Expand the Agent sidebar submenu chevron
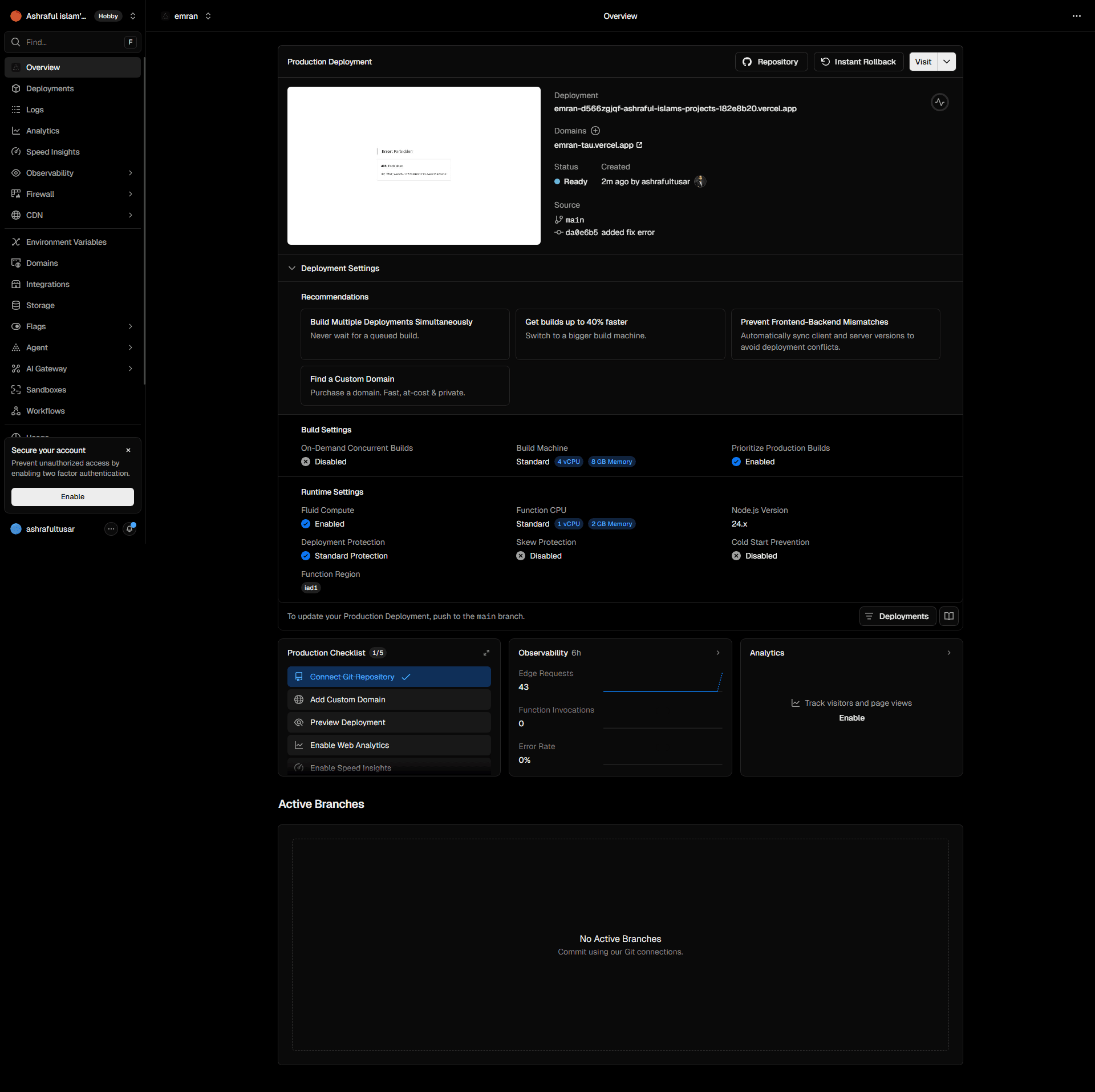The image size is (1095, 1092). coord(131,347)
